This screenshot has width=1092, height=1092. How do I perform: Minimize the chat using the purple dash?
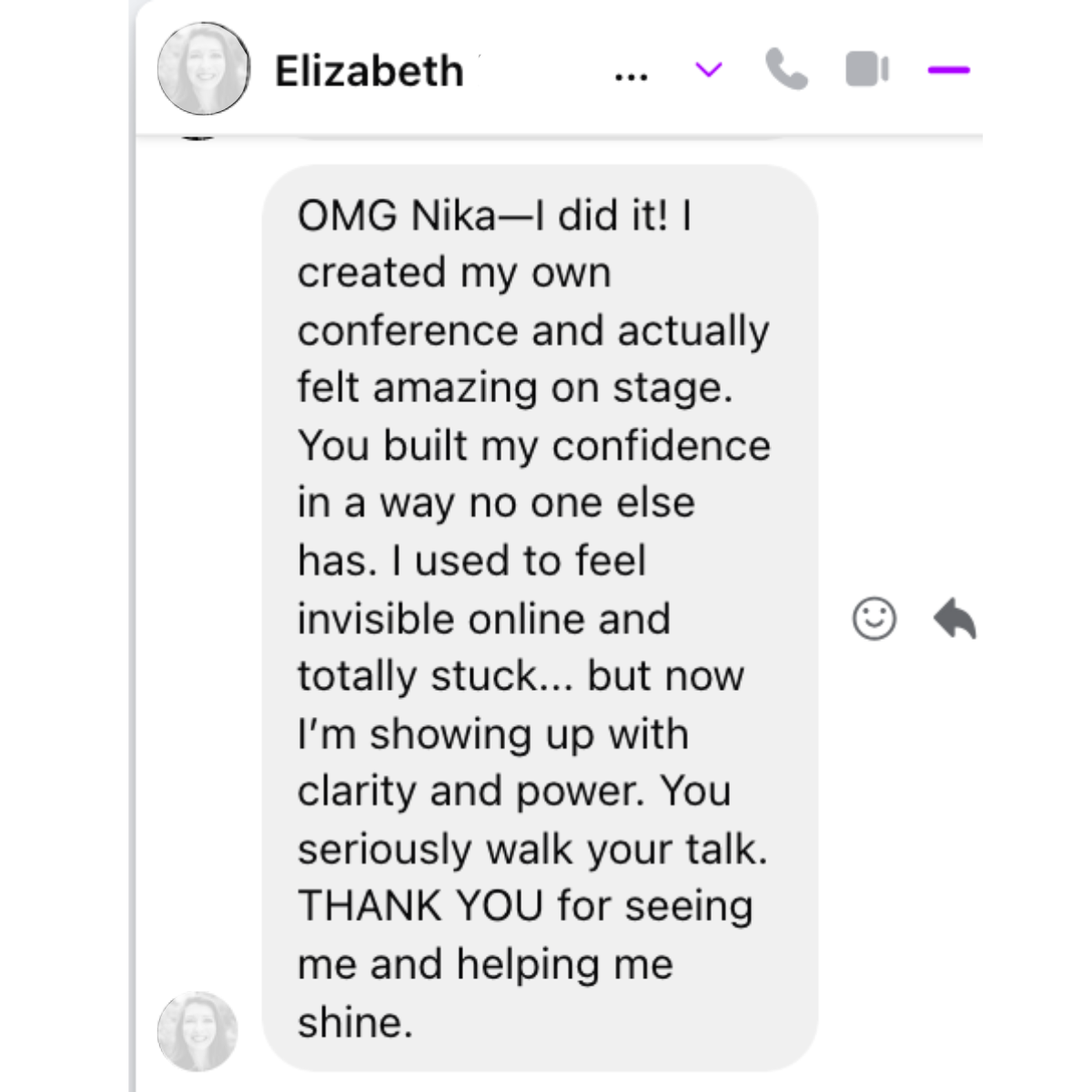pyautogui.click(x=949, y=69)
